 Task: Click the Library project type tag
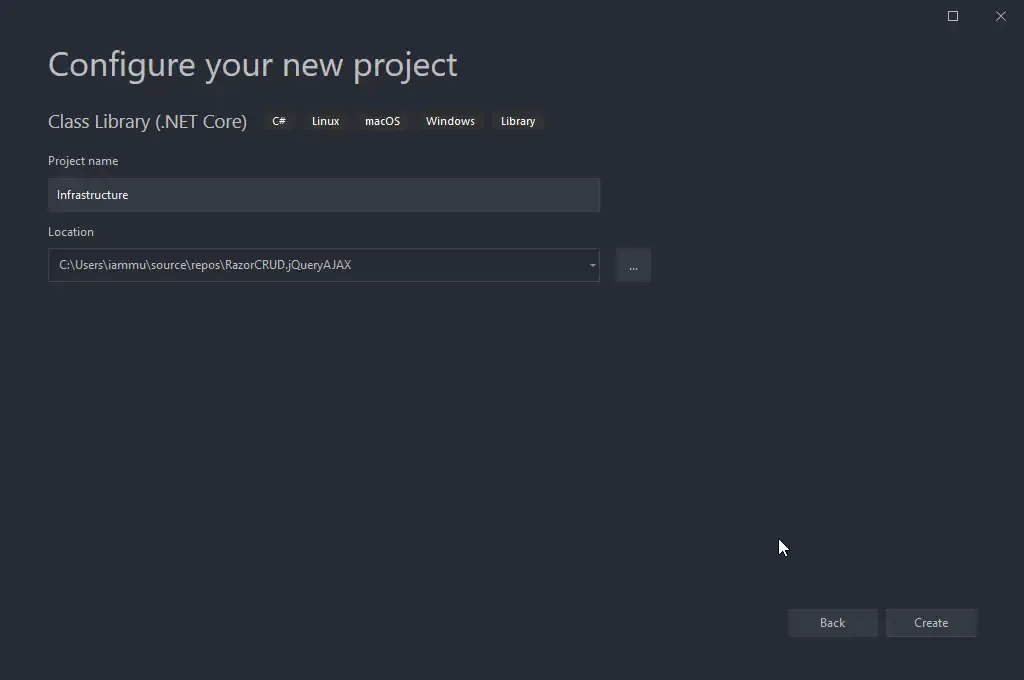tap(518, 120)
